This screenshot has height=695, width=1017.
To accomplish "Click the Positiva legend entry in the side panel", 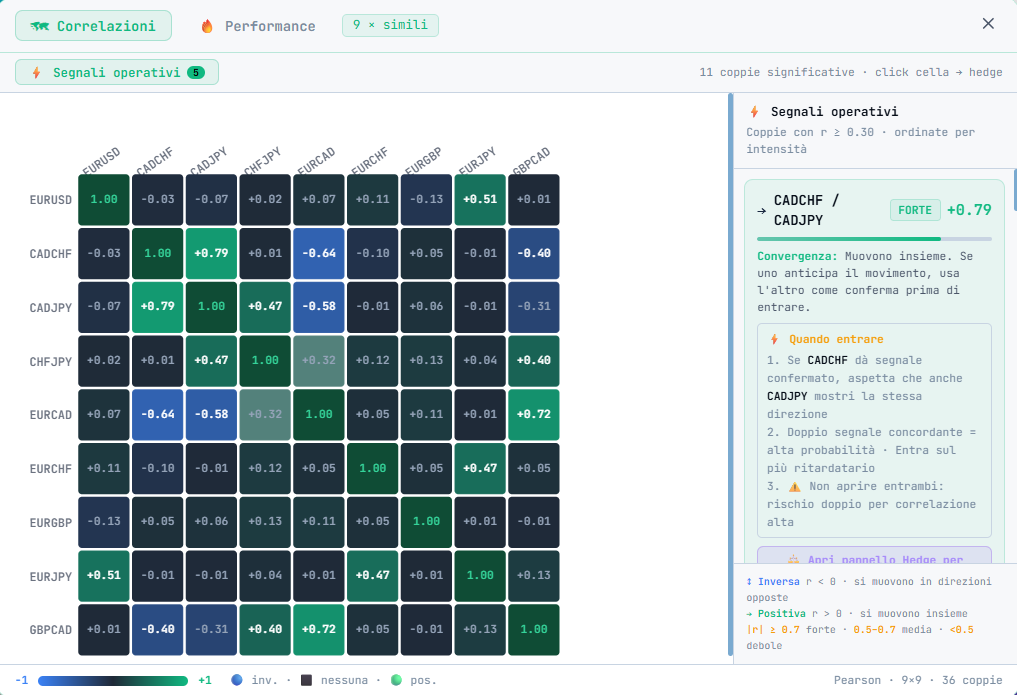I will (856, 613).
